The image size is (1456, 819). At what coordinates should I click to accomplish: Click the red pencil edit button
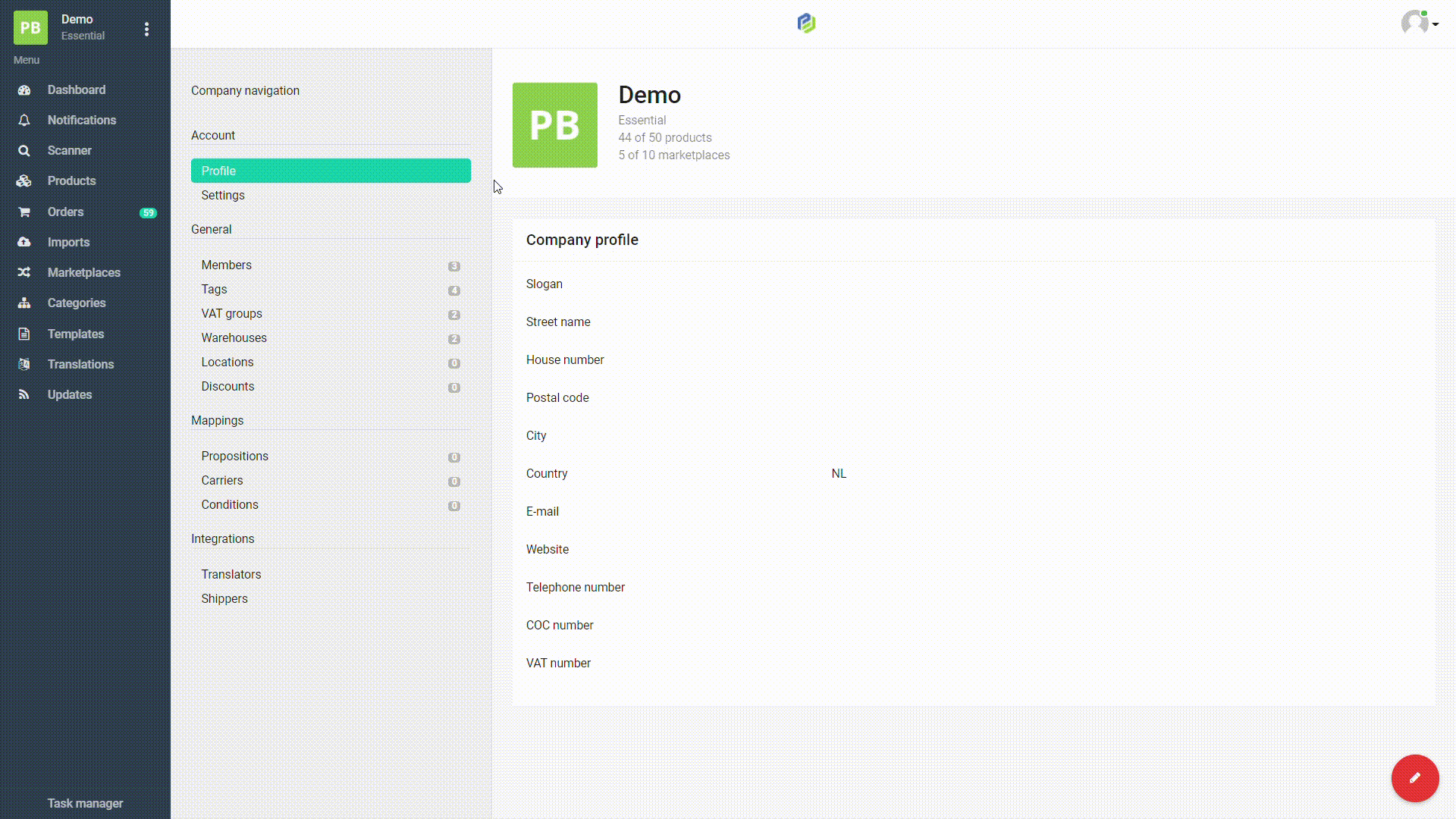click(1415, 778)
